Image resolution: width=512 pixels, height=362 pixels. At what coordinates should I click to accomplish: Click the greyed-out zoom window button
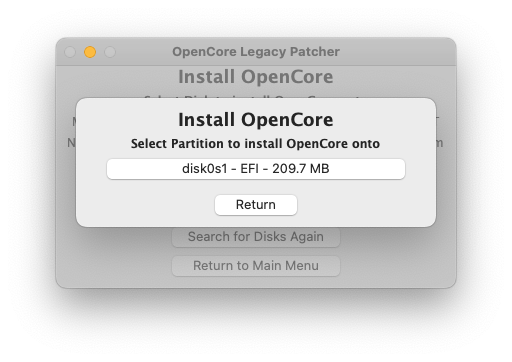(x=110, y=52)
